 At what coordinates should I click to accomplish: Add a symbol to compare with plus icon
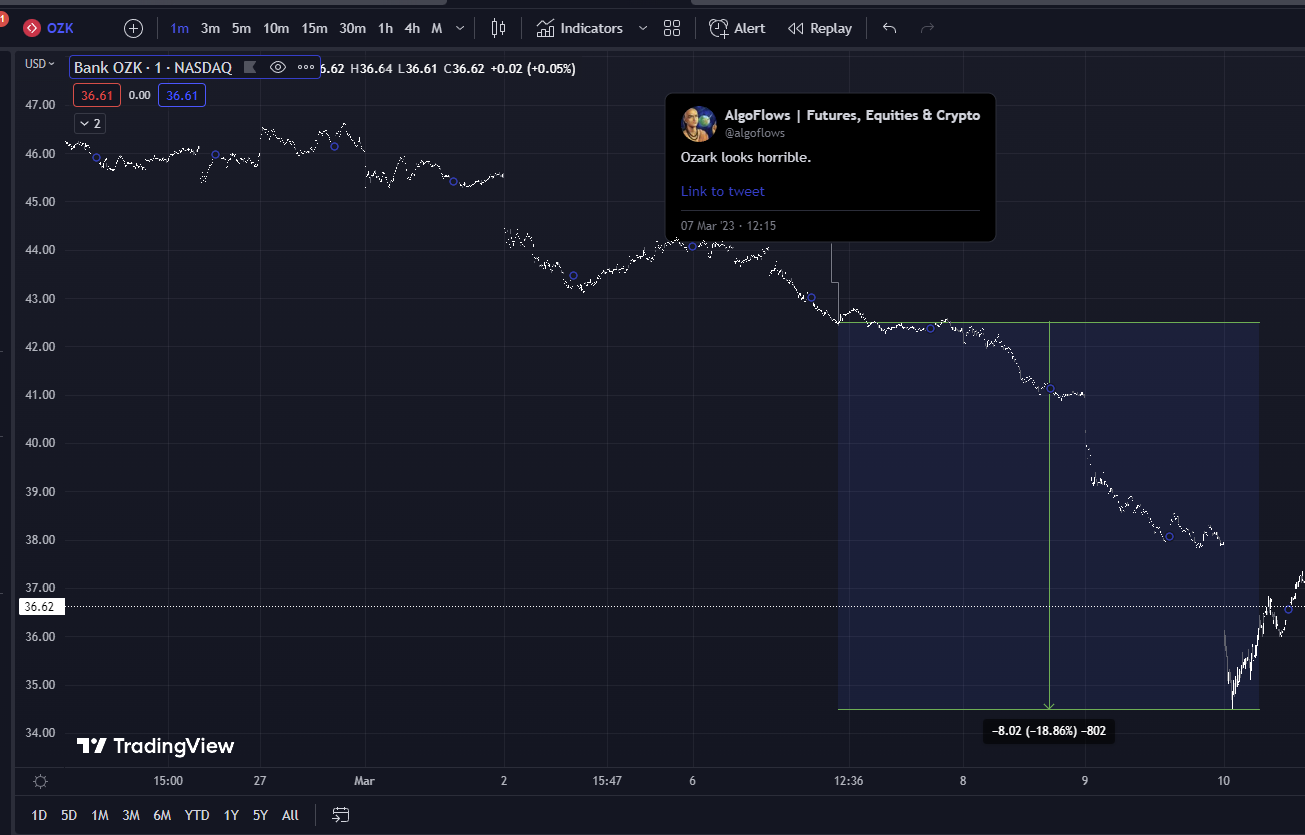click(x=133, y=28)
